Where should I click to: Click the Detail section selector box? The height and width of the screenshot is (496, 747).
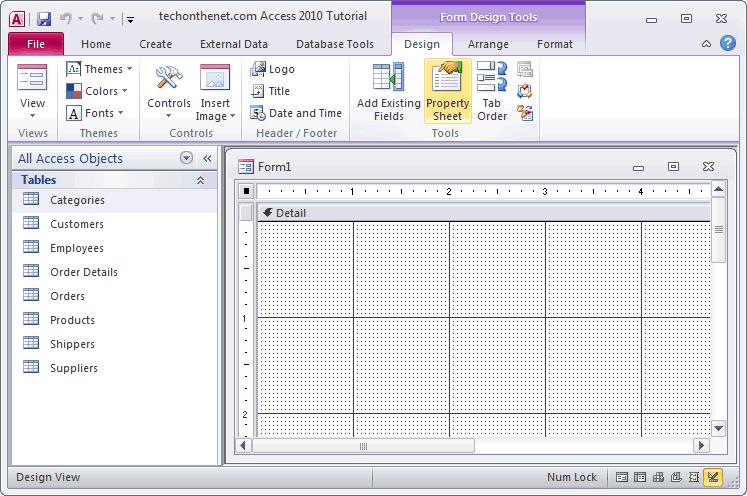click(246, 213)
